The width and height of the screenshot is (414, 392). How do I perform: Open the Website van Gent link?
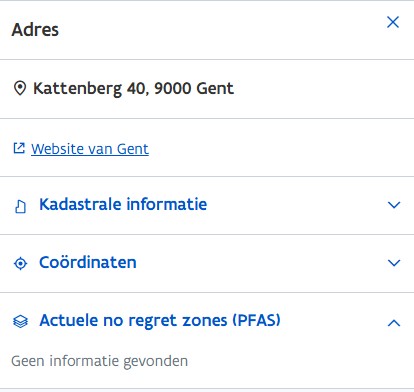[x=90, y=149]
